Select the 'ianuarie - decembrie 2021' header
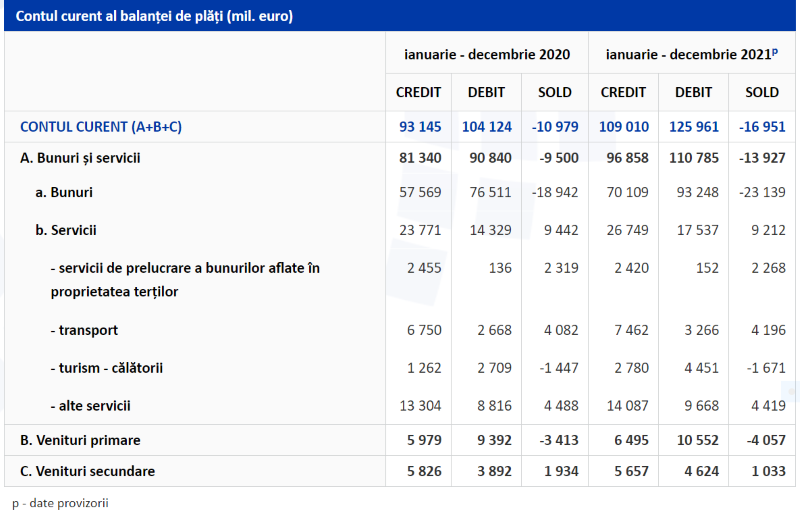800x514 pixels. [x=691, y=54]
